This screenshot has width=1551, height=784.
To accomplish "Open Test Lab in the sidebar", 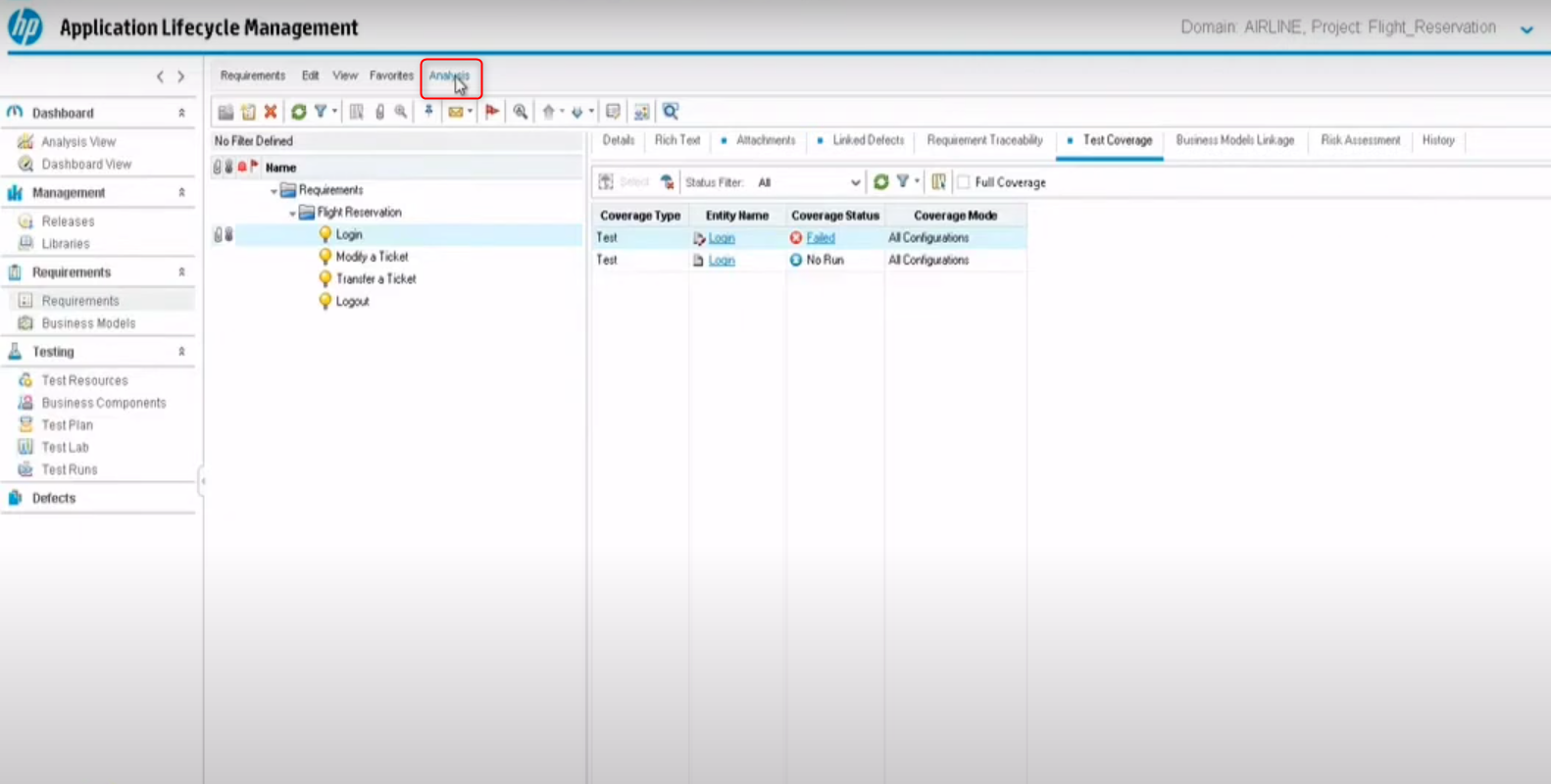I will click(x=65, y=448).
